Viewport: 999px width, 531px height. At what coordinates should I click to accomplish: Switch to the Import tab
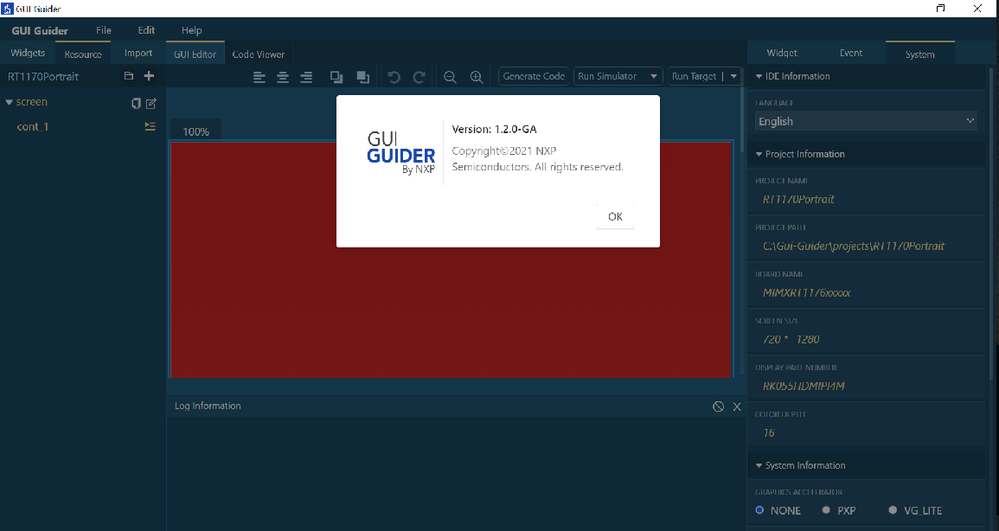[138, 53]
